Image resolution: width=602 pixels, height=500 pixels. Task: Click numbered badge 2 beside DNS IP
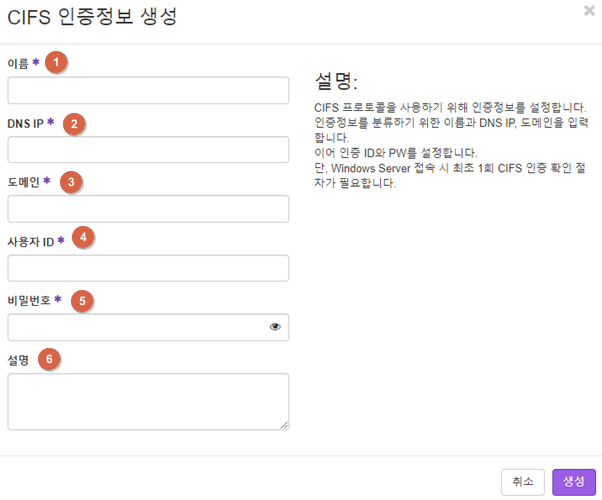(72, 123)
